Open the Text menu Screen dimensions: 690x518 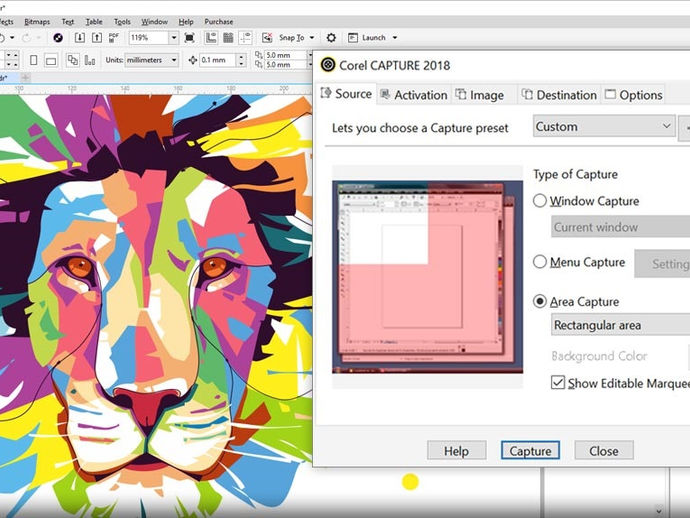(68, 22)
